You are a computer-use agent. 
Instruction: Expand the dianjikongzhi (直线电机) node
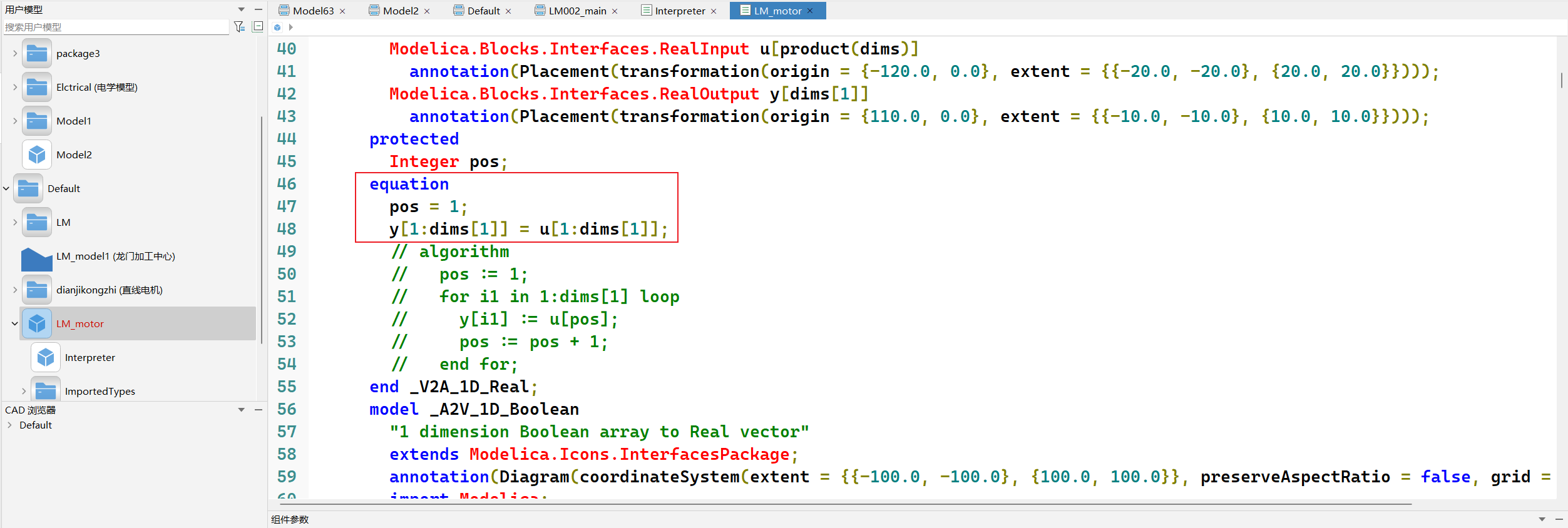point(15,290)
